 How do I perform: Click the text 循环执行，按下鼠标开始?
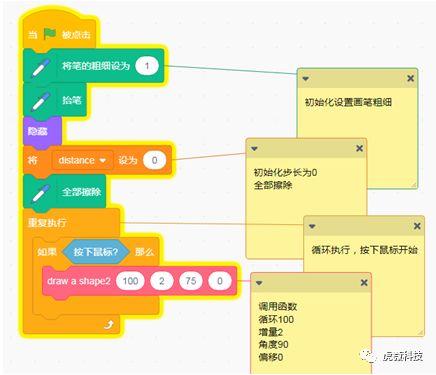[x=365, y=249]
